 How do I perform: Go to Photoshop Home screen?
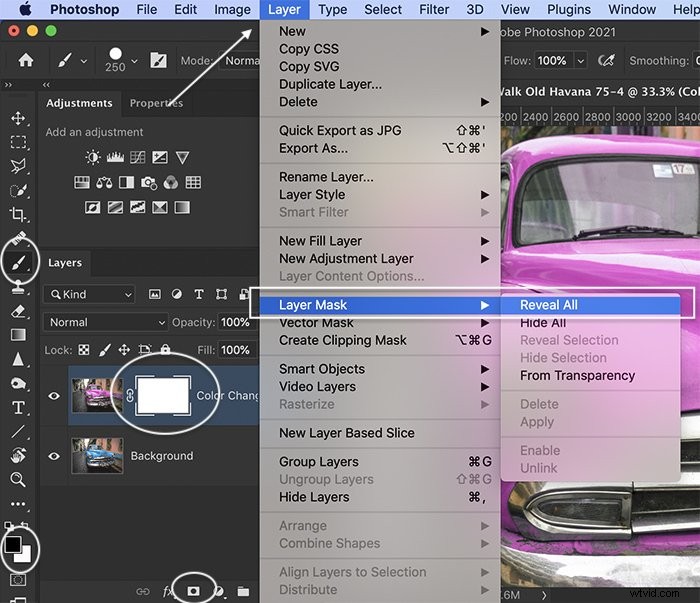26,60
